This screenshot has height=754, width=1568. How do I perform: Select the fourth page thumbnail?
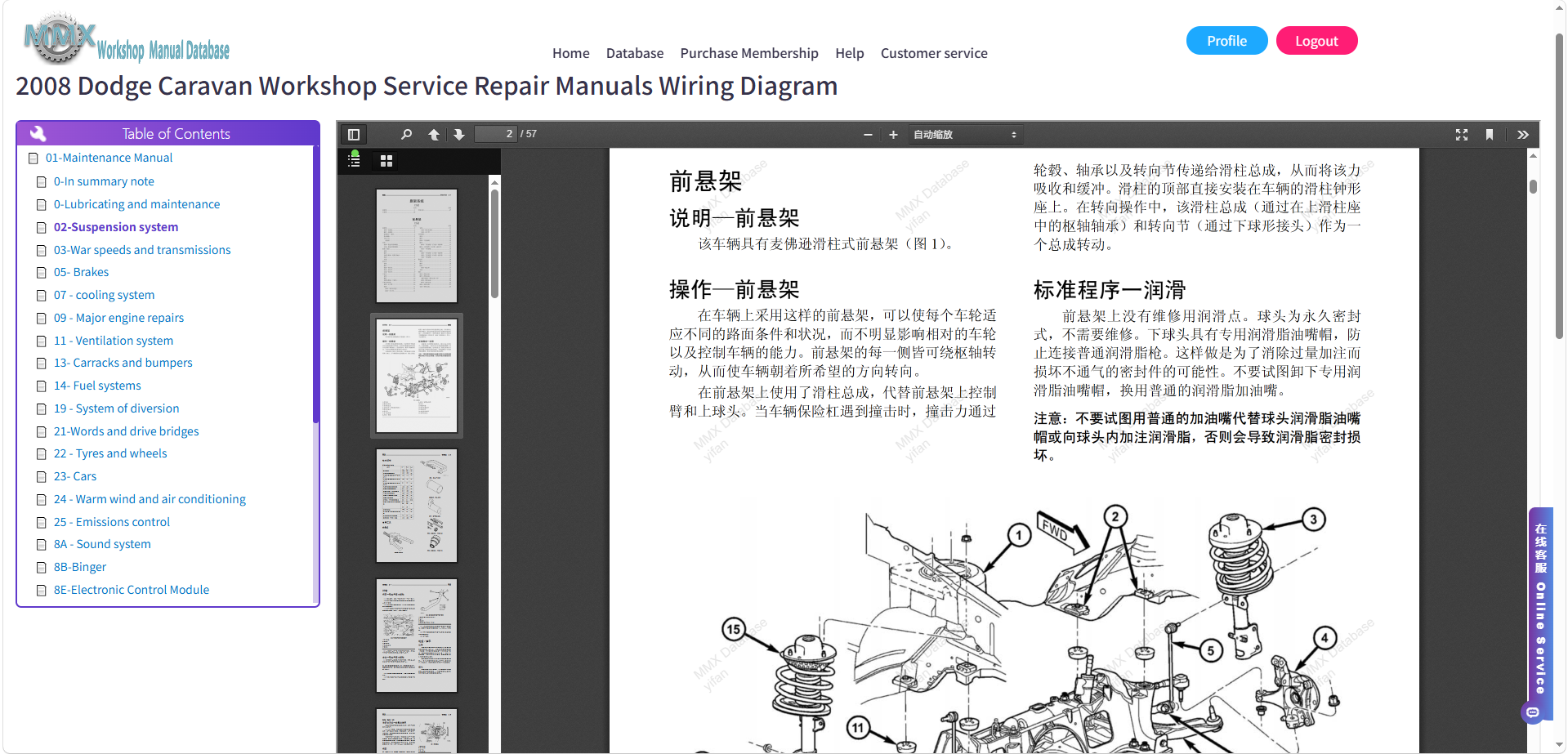pos(417,636)
